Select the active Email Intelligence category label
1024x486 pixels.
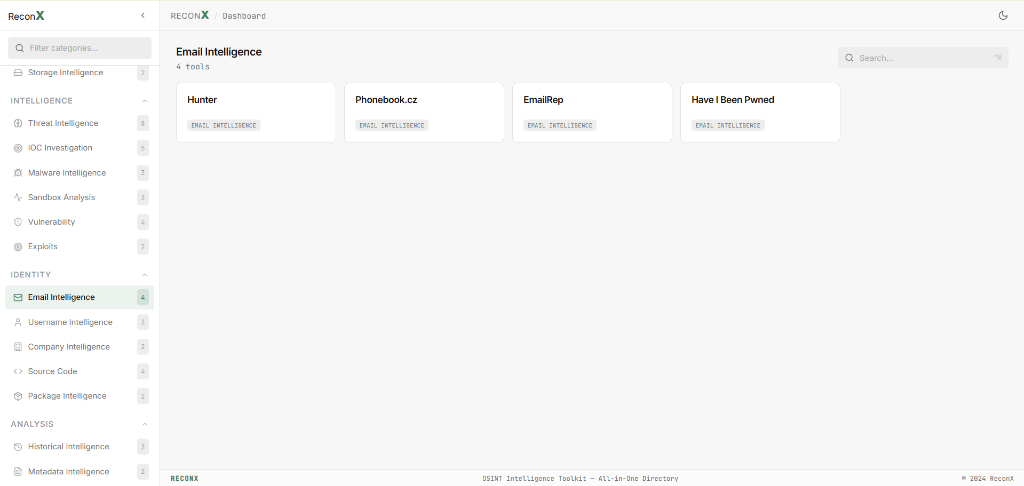(x=61, y=297)
